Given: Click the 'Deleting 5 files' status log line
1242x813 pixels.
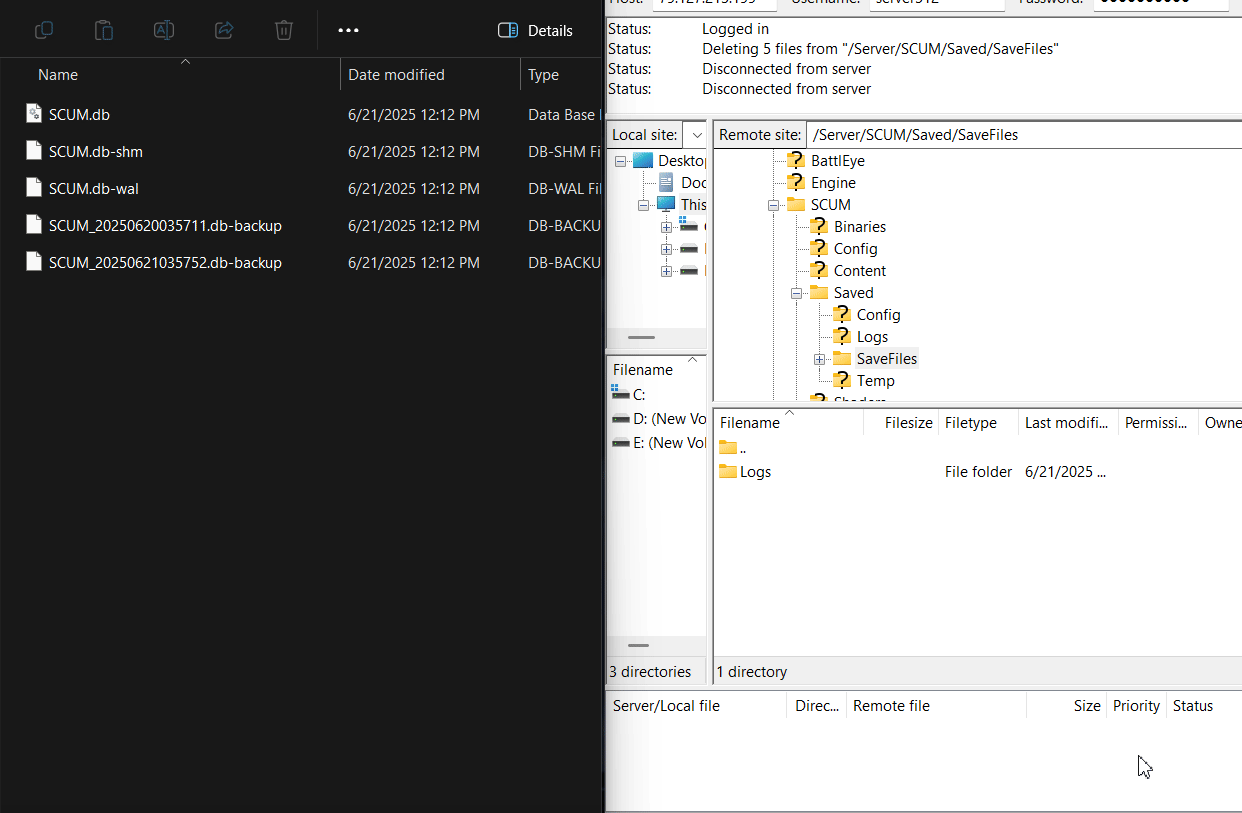Looking at the screenshot, I should pos(880,49).
